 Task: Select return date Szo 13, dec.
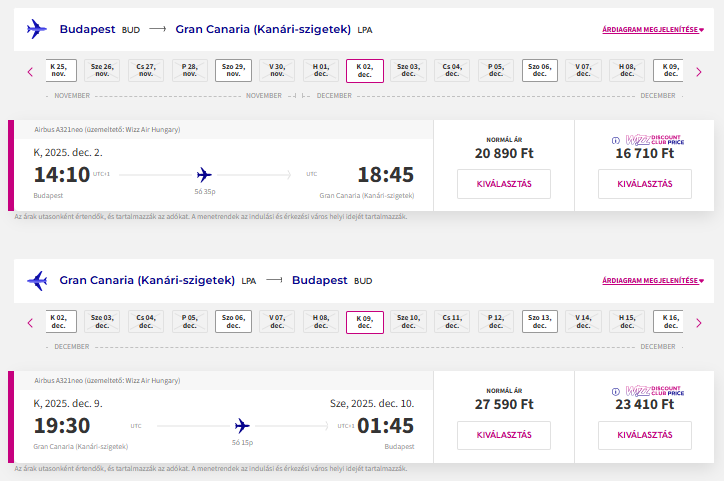pos(540,321)
